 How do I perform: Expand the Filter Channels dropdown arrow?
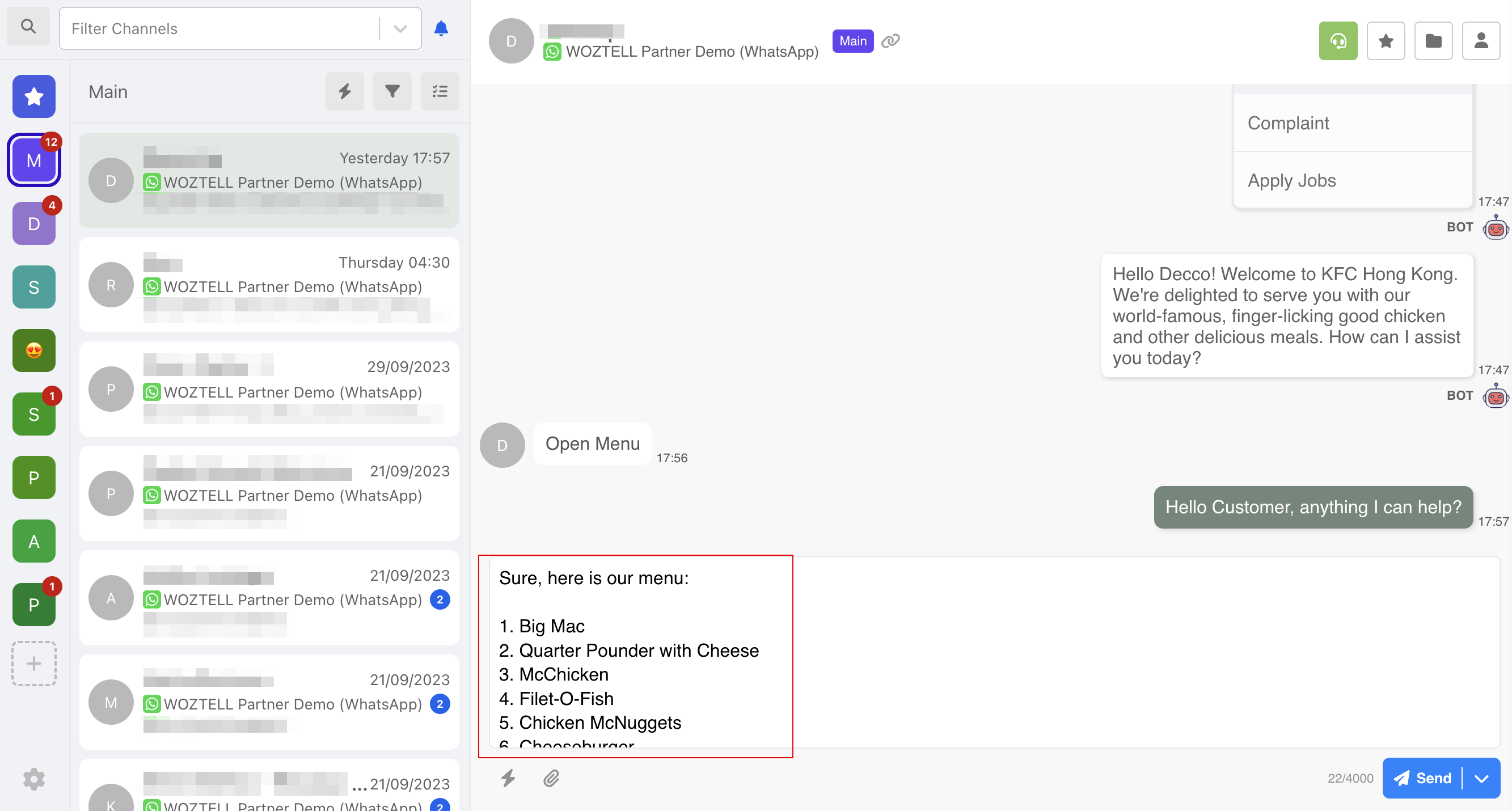[400, 29]
